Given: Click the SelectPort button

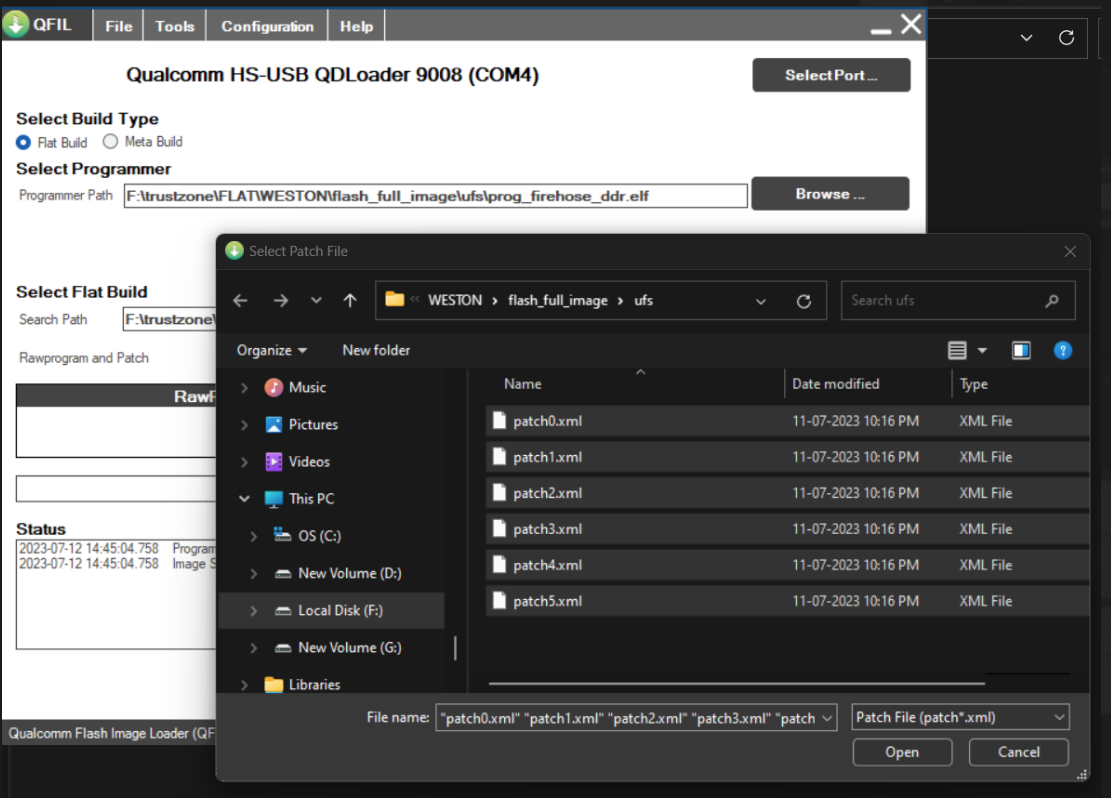Looking at the screenshot, I should (831, 75).
